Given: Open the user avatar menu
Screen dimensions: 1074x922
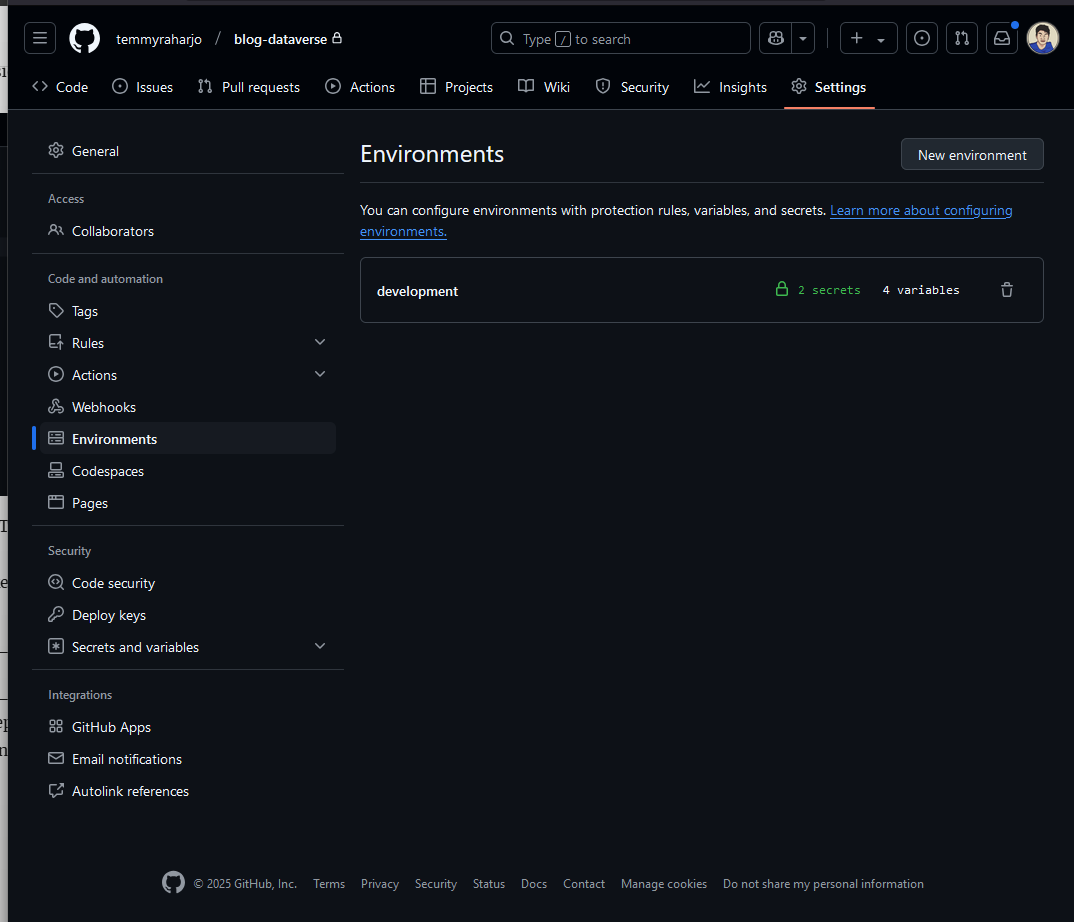Looking at the screenshot, I should click(1042, 38).
